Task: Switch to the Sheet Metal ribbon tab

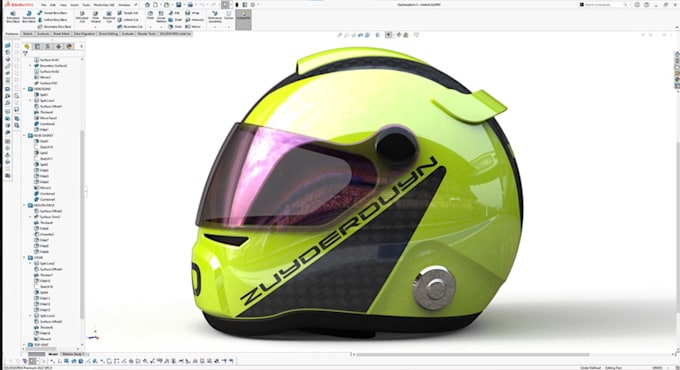Action: click(61, 33)
